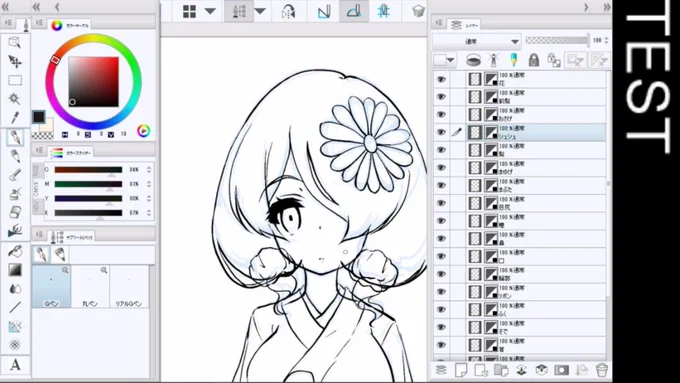The height and width of the screenshot is (383, 680).
Task: Collapse the left tool palette with double chevron
Action: (x=5, y=7)
